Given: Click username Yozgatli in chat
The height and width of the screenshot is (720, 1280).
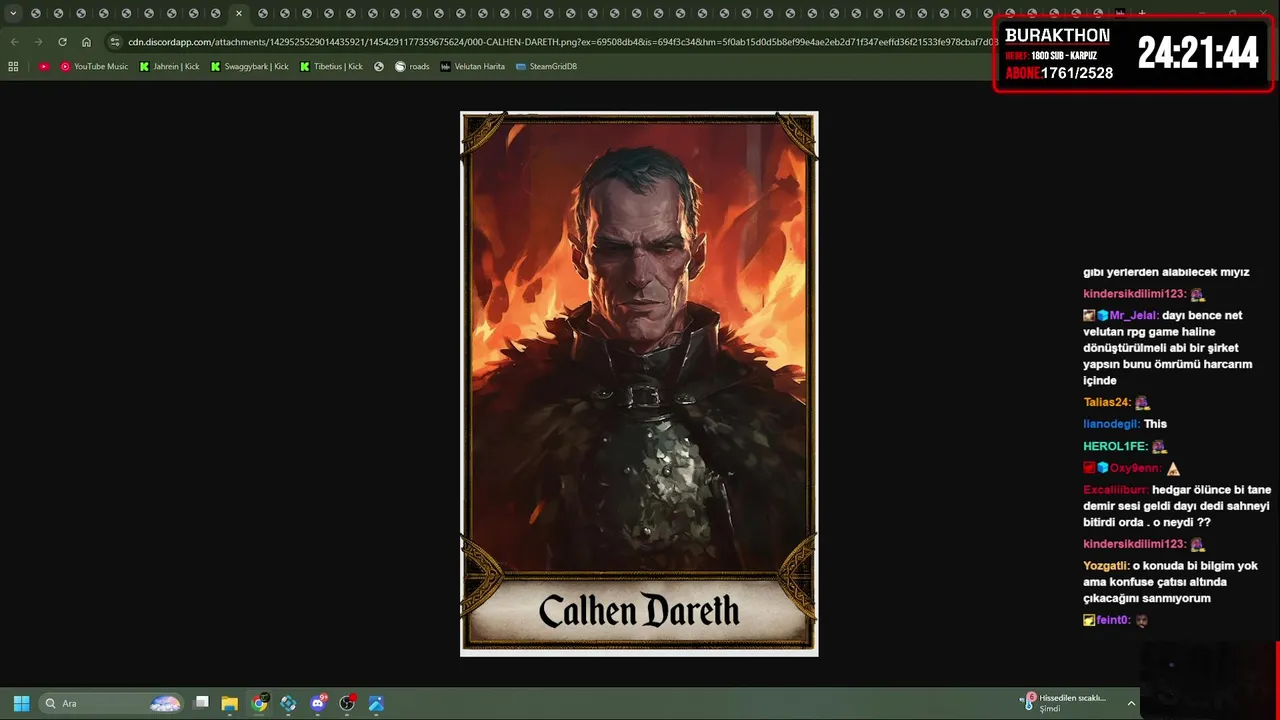Looking at the screenshot, I should tap(1106, 566).
